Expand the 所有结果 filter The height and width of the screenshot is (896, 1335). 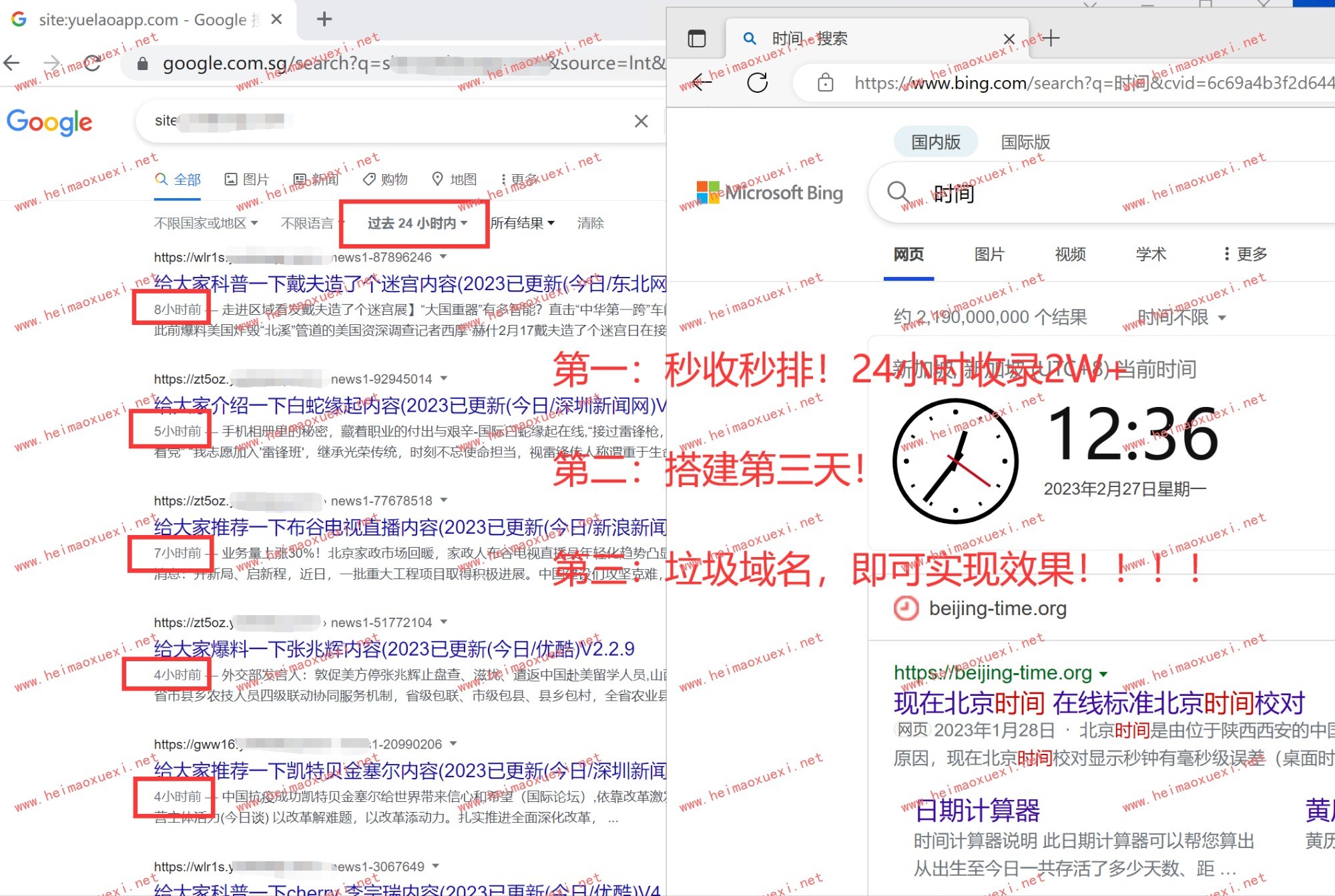click(x=522, y=223)
